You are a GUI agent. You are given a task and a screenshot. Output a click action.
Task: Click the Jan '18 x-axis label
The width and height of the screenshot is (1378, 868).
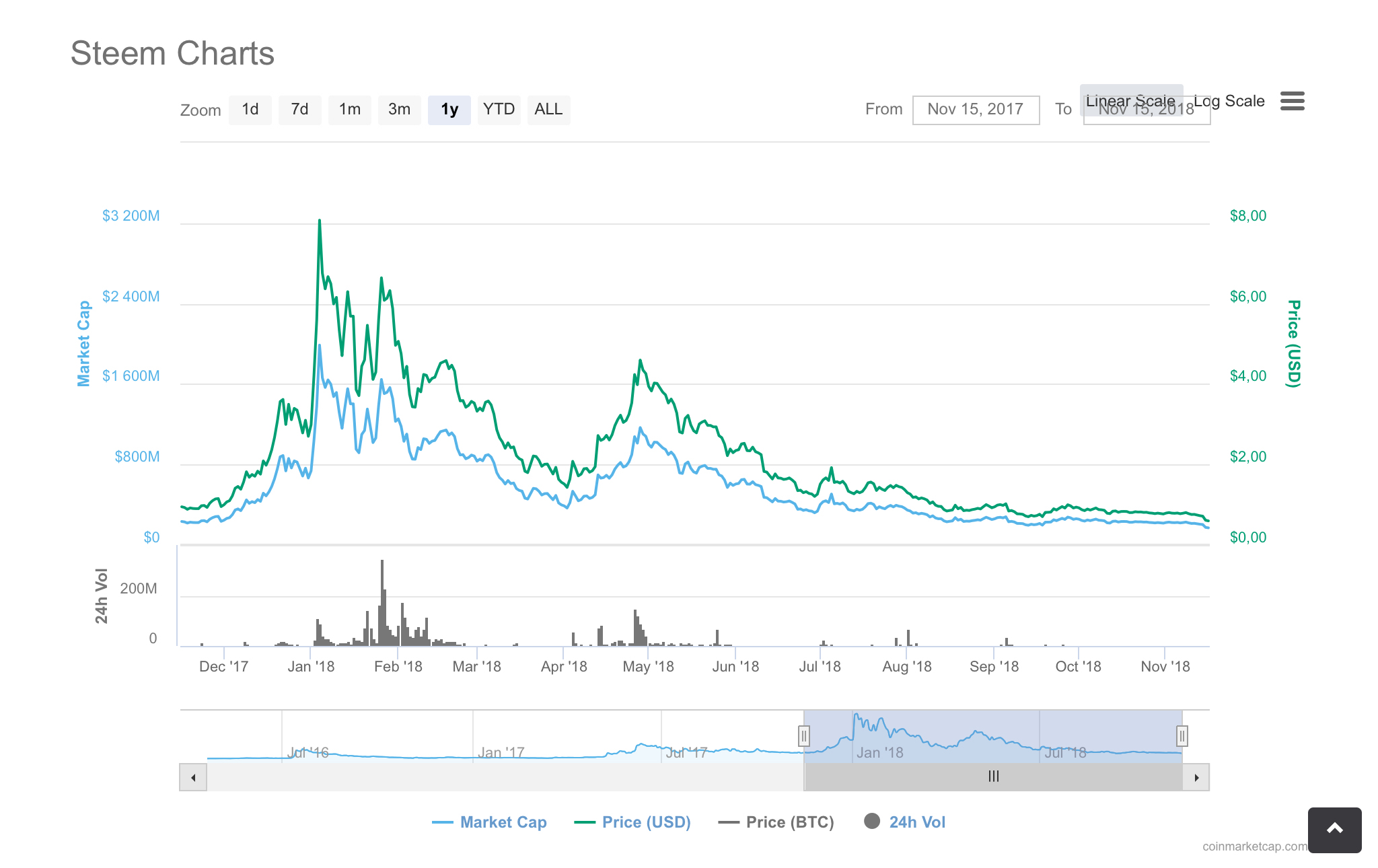[311, 667]
